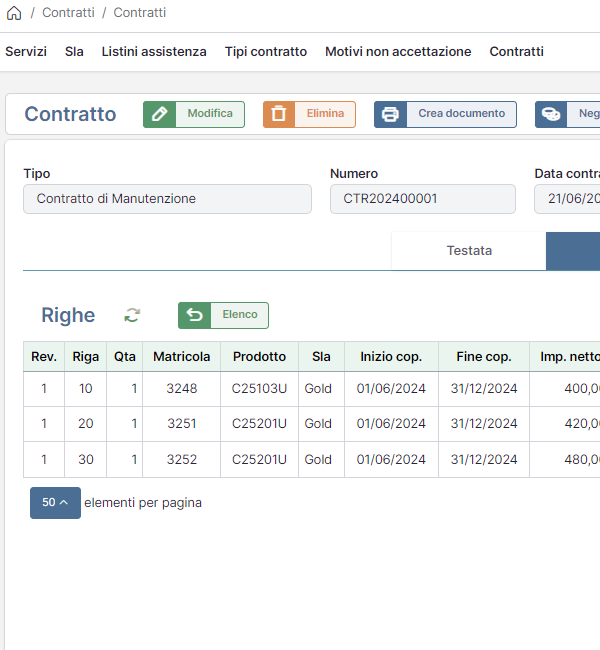The width and height of the screenshot is (600, 650).
Task: Open the Listini assistenza menu item
Action: [154, 51]
